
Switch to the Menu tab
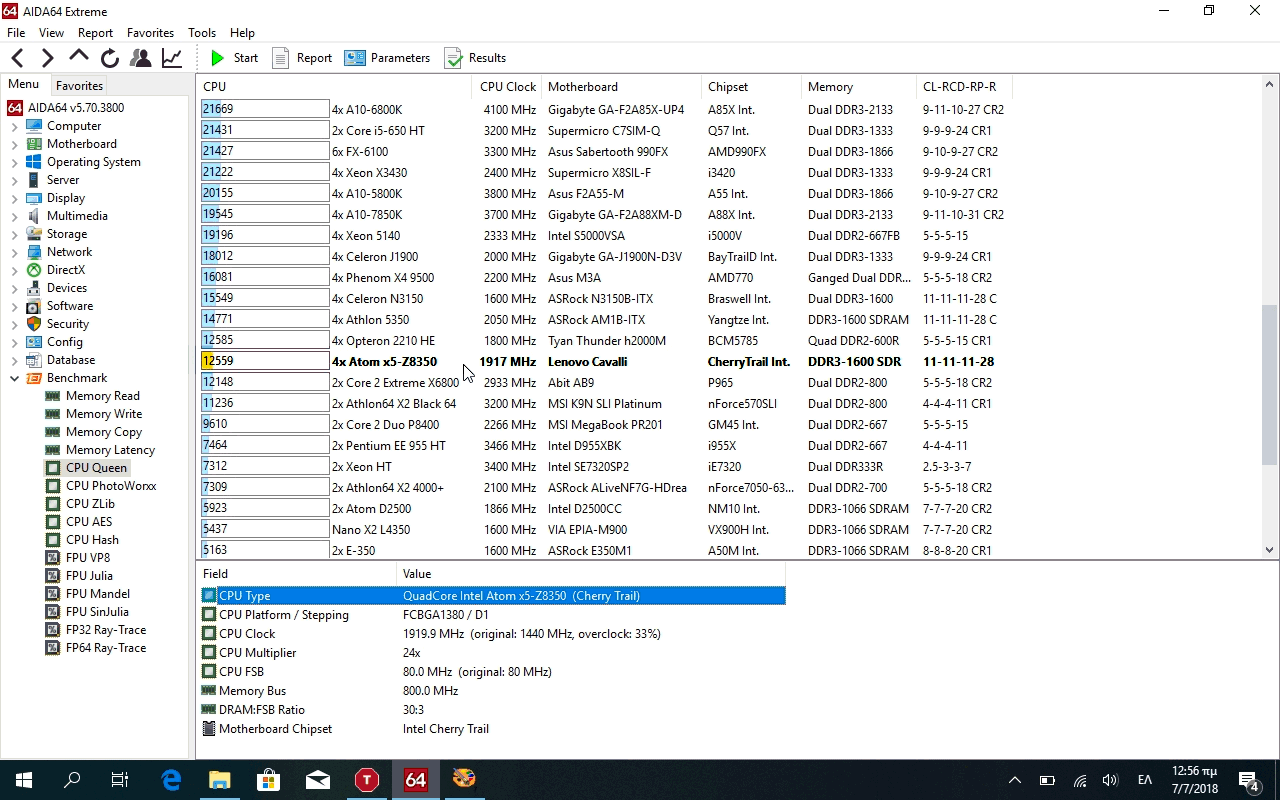pyautogui.click(x=24, y=85)
